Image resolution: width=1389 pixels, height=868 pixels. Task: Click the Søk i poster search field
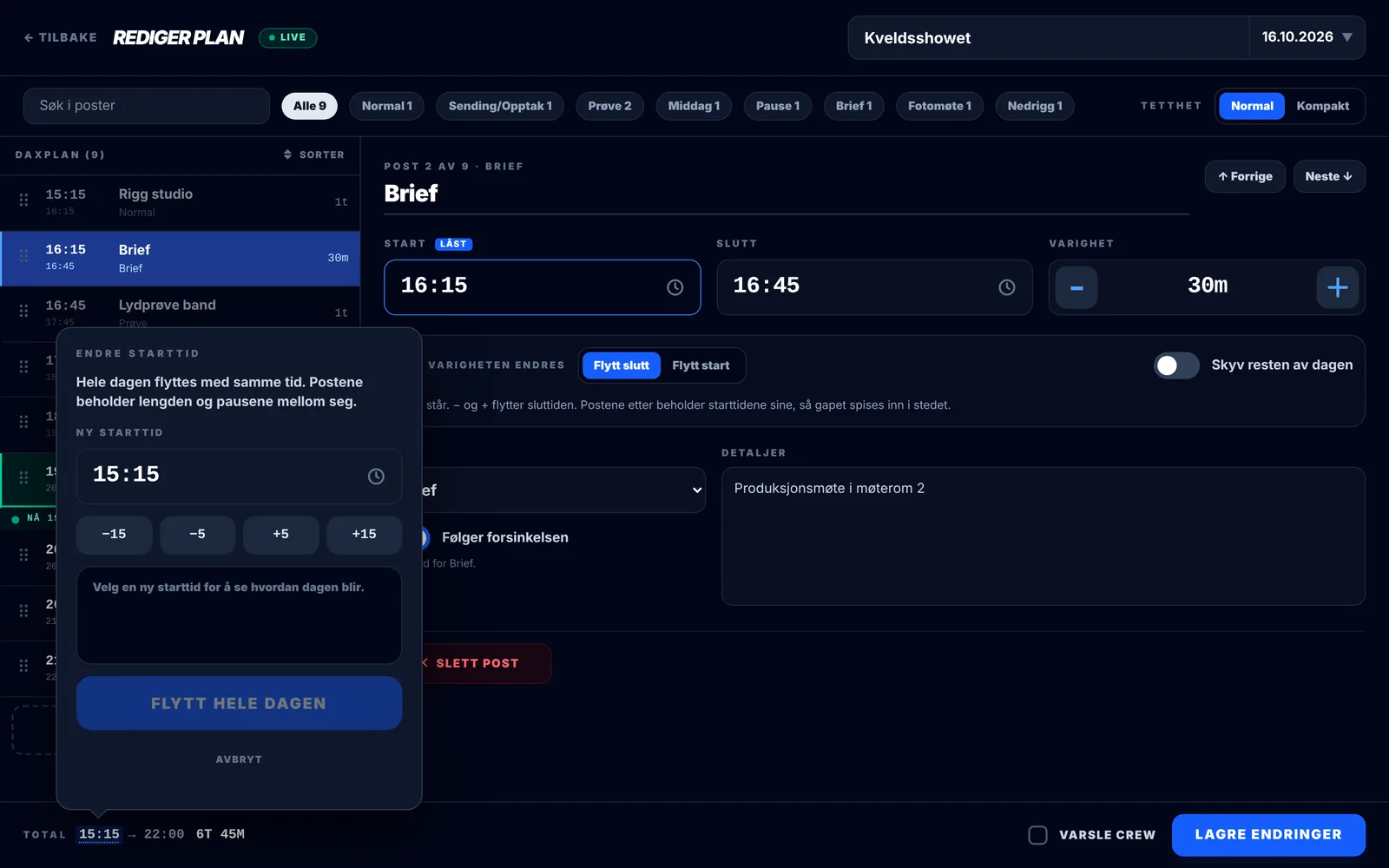point(147,106)
